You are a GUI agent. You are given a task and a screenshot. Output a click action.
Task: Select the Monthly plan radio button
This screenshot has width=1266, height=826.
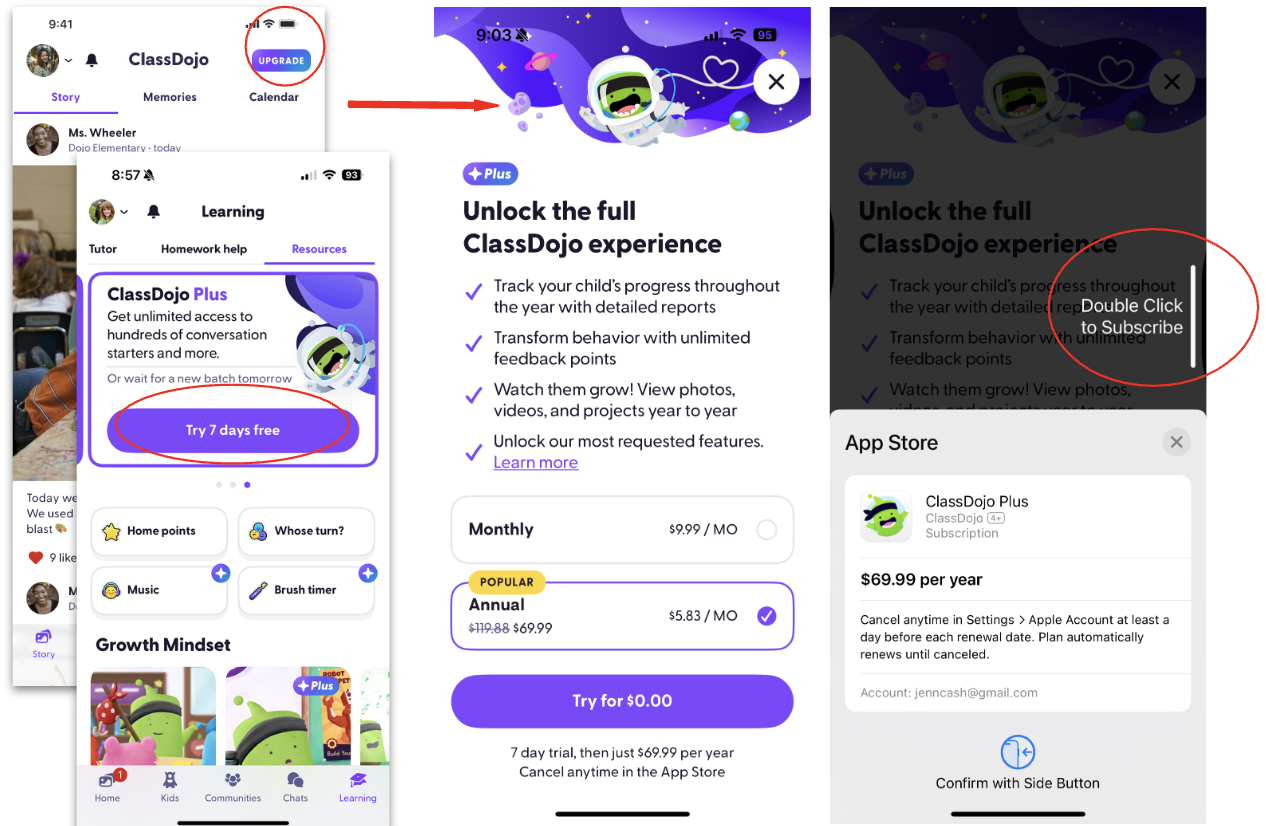tap(766, 530)
